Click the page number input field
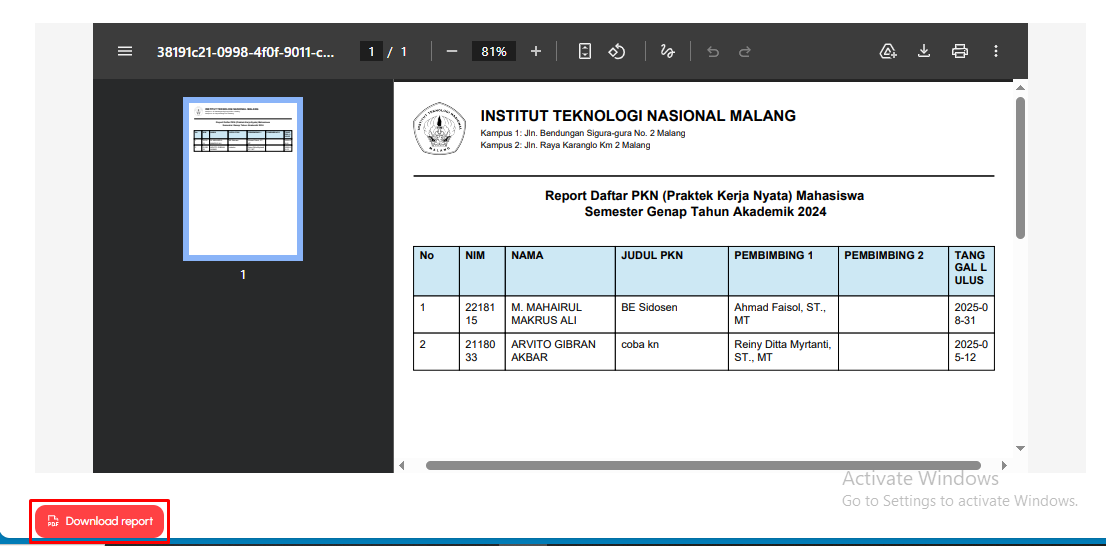This screenshot has height=546, width=1106. point(371,51)
